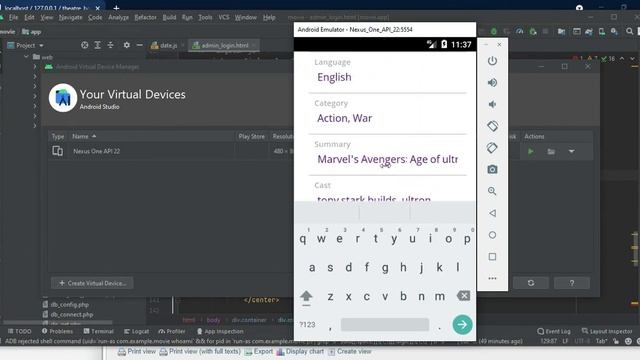The image size is (640, 360).
Task: Click the Profile app gauge icon in toolbar
Action: pyautogui.click(x=520, y=31)
